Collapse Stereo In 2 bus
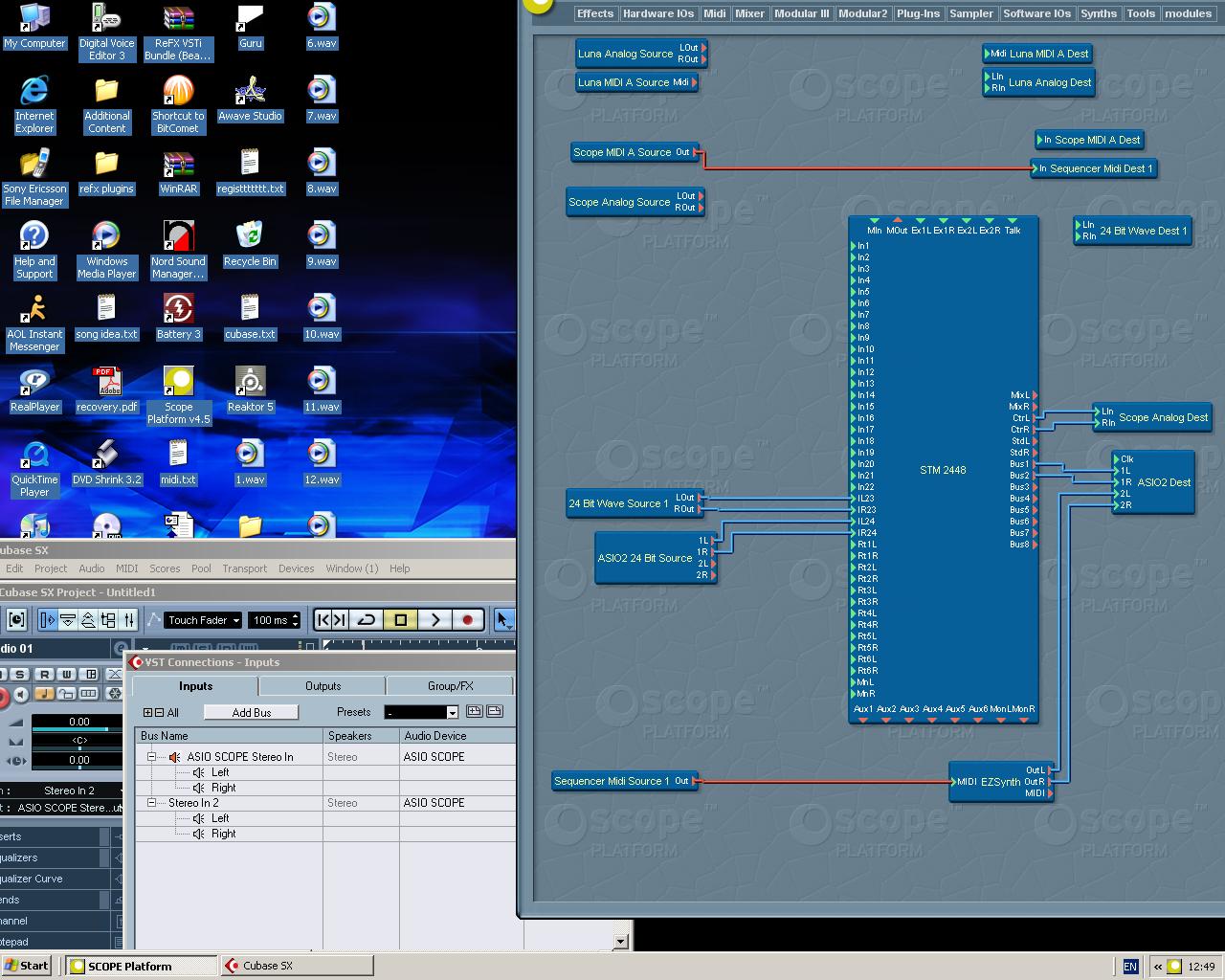Viewport: 1225px width, 980px height. (151, 803)
